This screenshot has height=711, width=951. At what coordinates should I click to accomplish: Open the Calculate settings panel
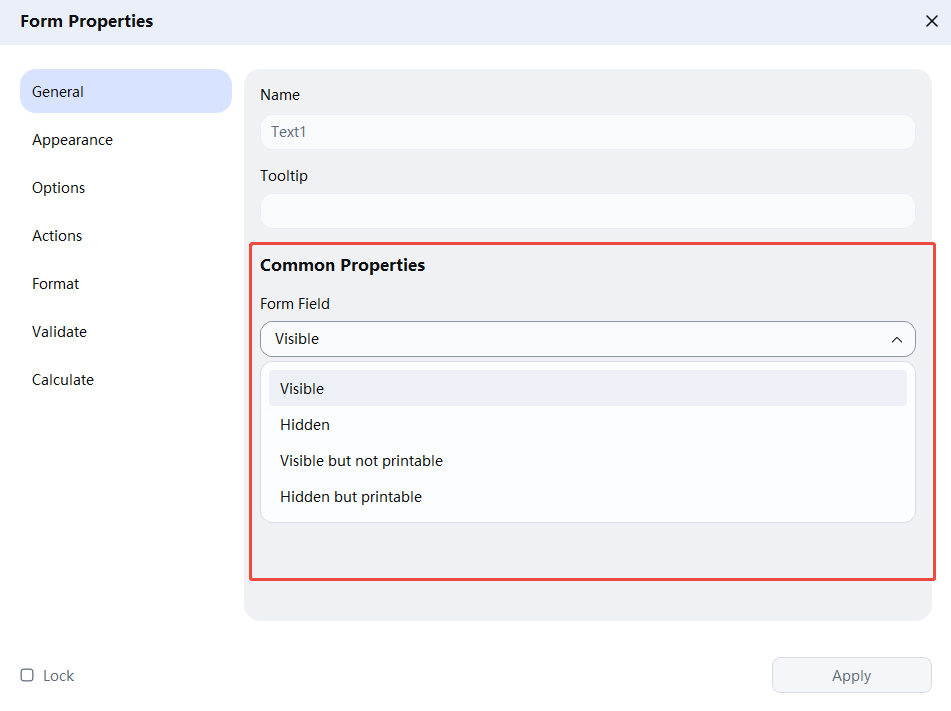[62, 379]
